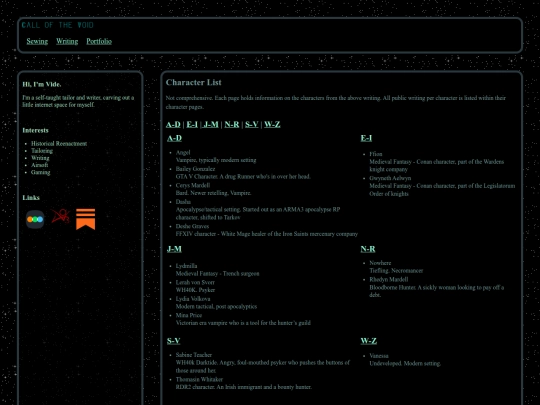Jump to S-V in the index row

coord(252,124)
